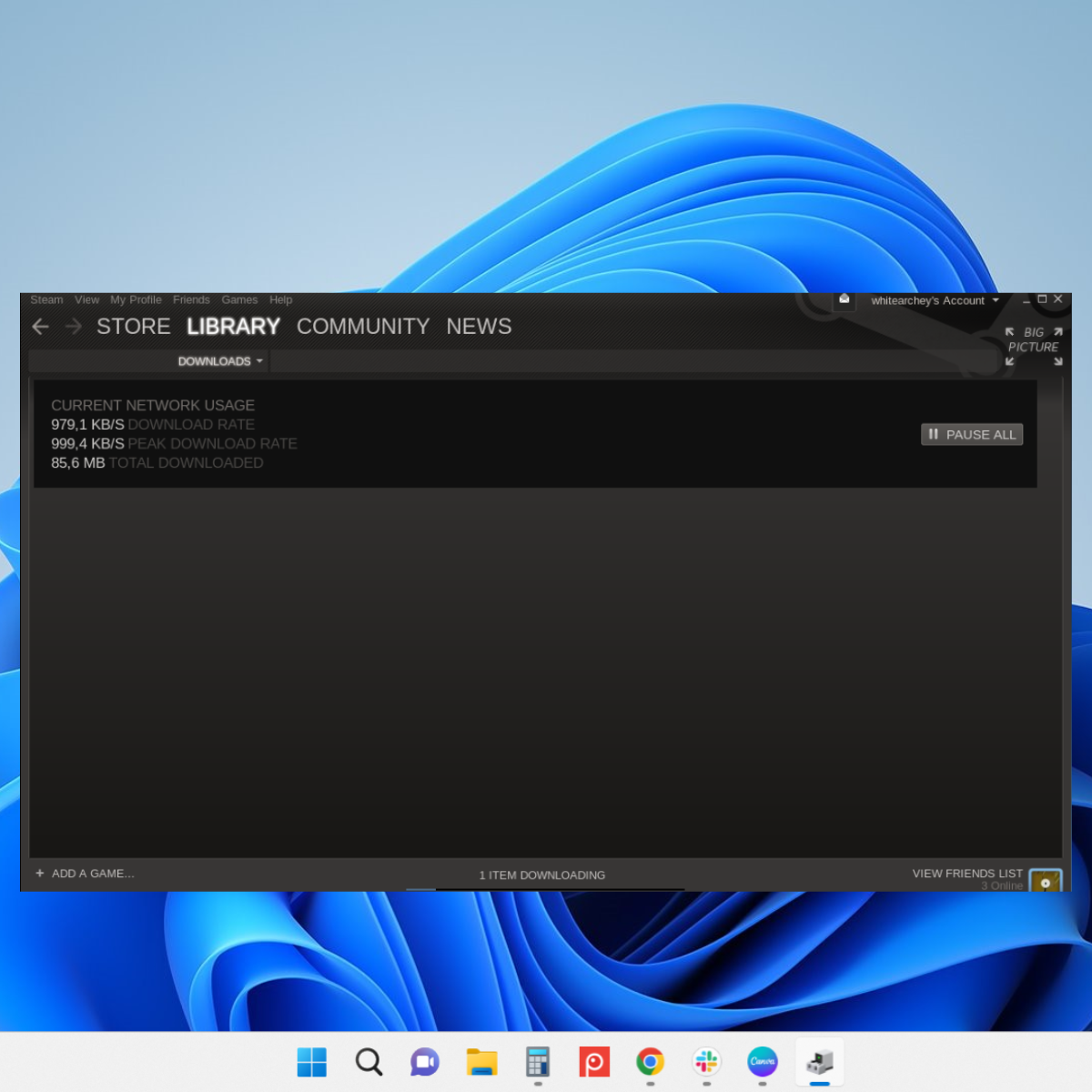Viewport: 1092px width, 1092px height.
Task: Click 1 ITEM DOWNLOADING status
Action: [x=542, y=875]
